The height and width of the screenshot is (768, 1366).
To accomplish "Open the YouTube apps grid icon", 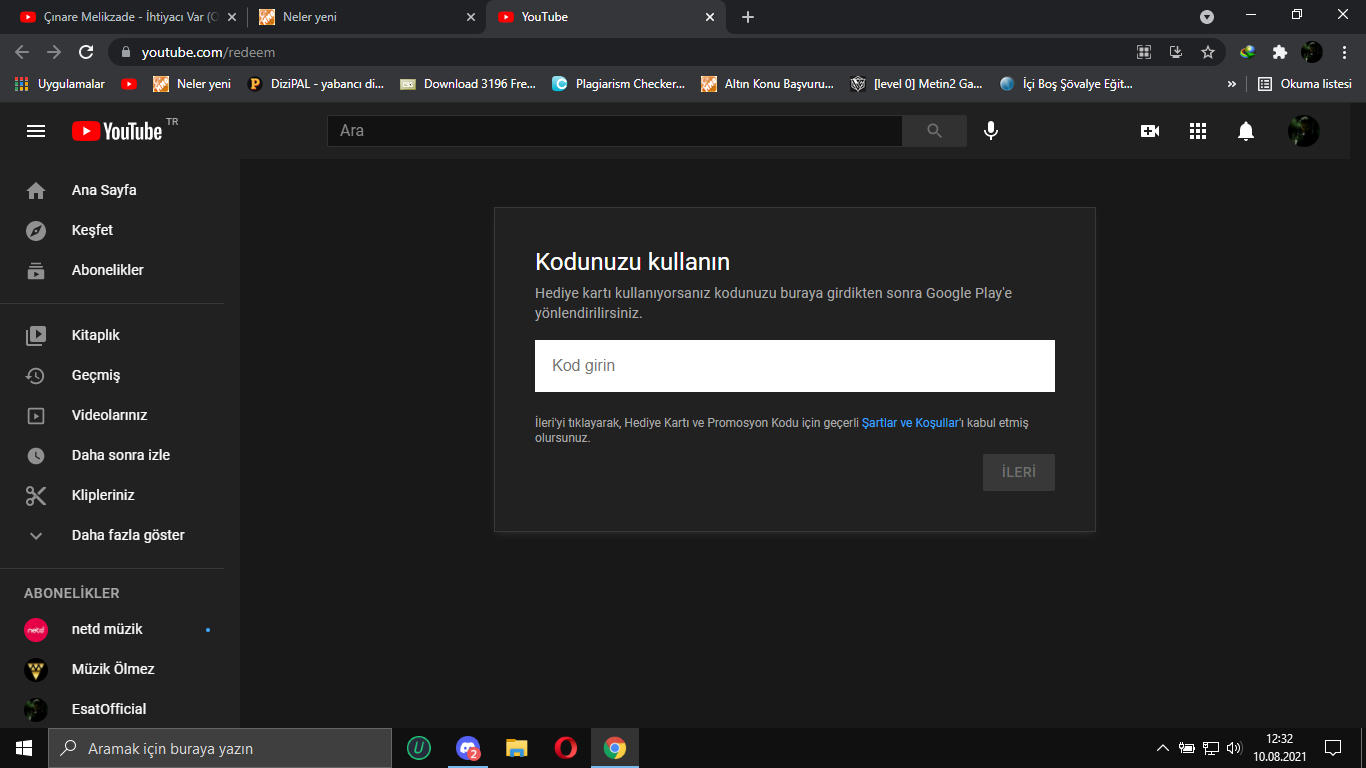I will (x=1198, y=131).
